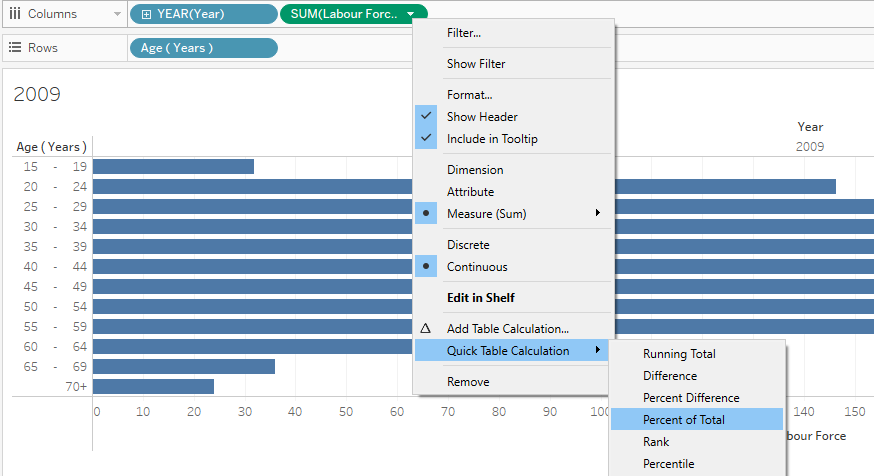The width and height of the screenshot is (874, 476).
Task: Click the delta icon beside Add Table Calculation
Action: tap(426, 328)
